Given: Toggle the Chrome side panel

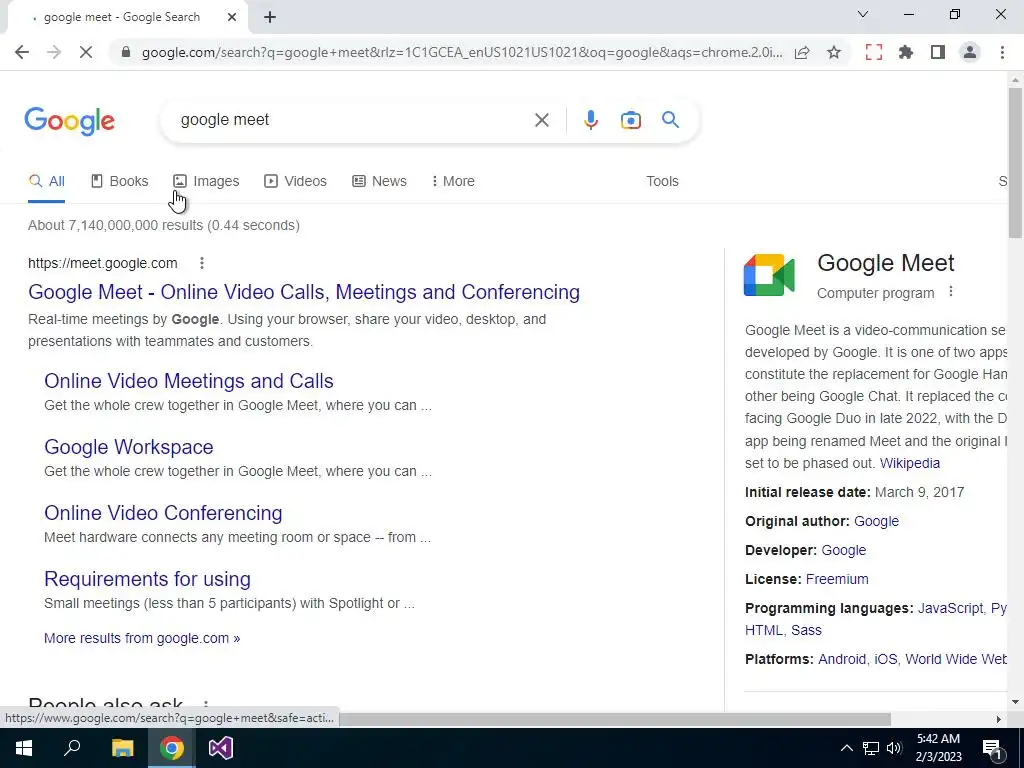Looking at the screenshot, I should coord(938,52).
